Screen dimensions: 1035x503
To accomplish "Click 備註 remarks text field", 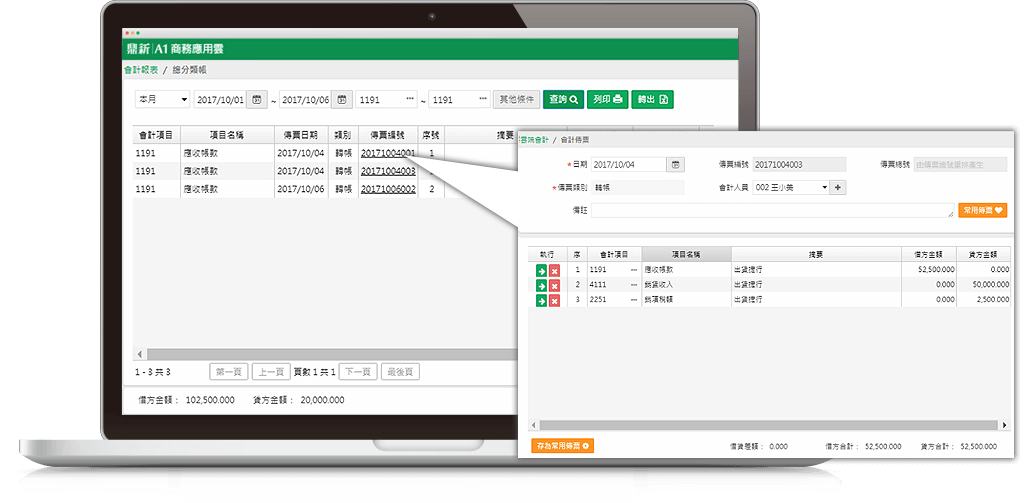I will [x=772, y=211].
